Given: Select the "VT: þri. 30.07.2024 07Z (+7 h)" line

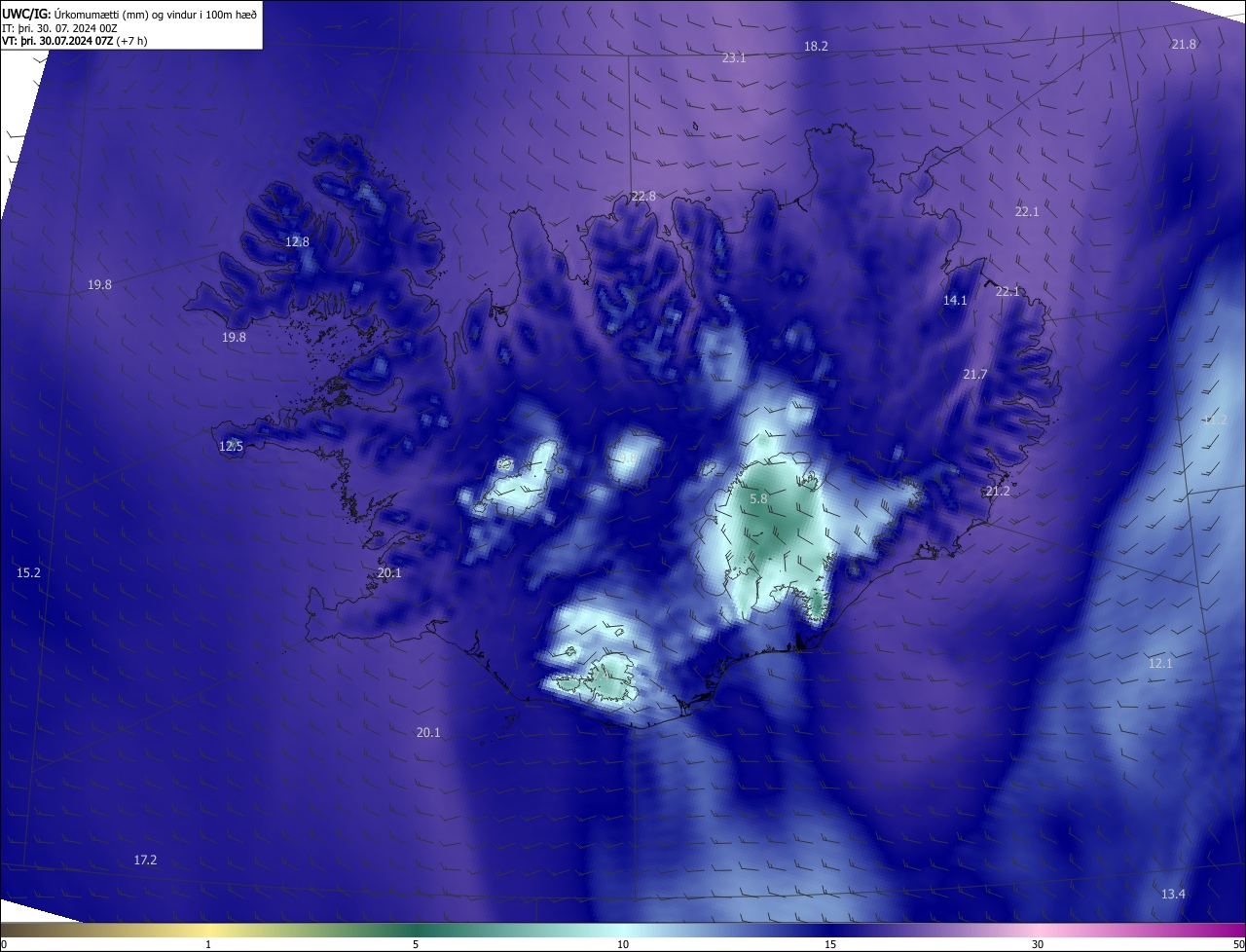Looking at the screenshot, I should click(x=75, y=40).
